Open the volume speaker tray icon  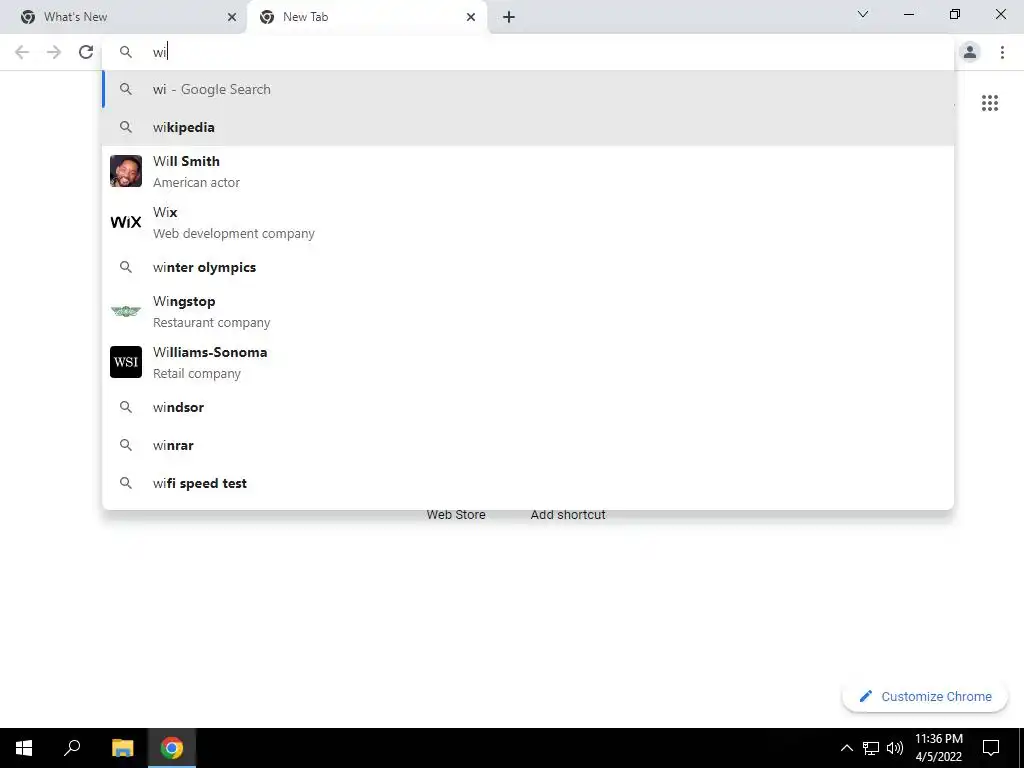895,748
